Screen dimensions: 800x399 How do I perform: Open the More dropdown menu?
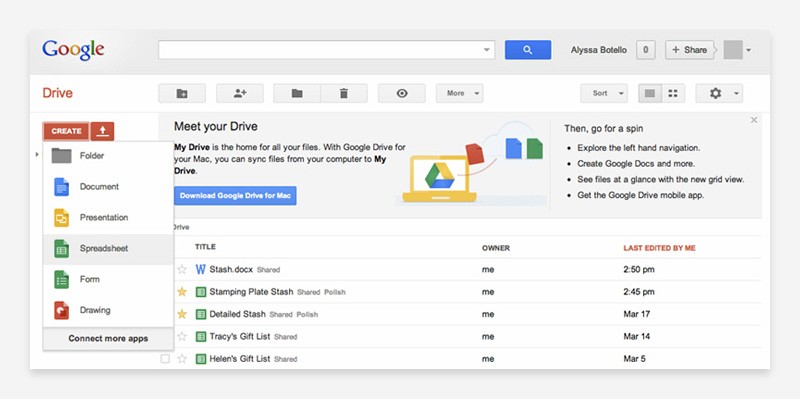point(460,93)
